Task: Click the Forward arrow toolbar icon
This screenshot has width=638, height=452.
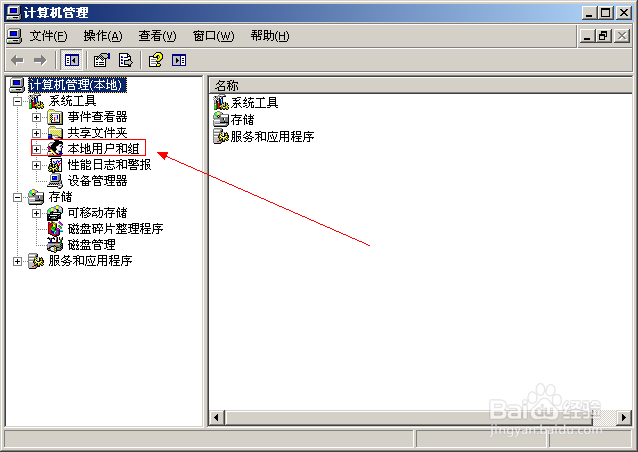Action: click(40, 61)
